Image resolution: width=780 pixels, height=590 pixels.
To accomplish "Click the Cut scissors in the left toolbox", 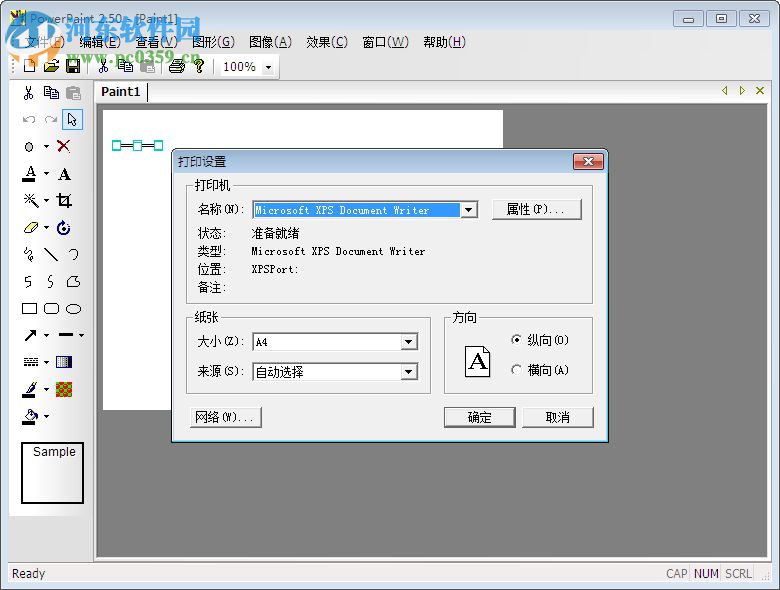I will pyautogui.click(x=28, y=93).
